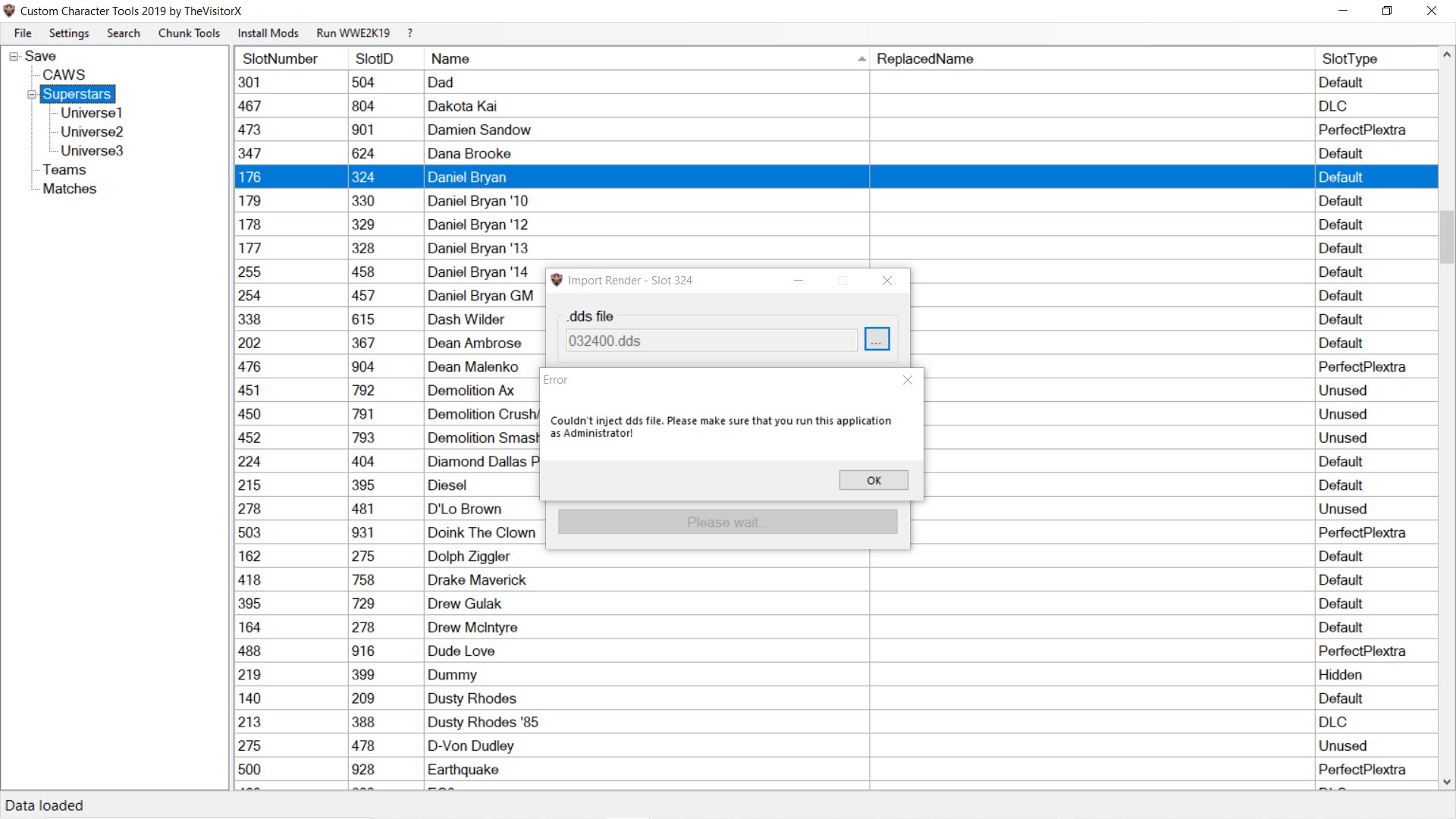Select the Dad row

836,82
